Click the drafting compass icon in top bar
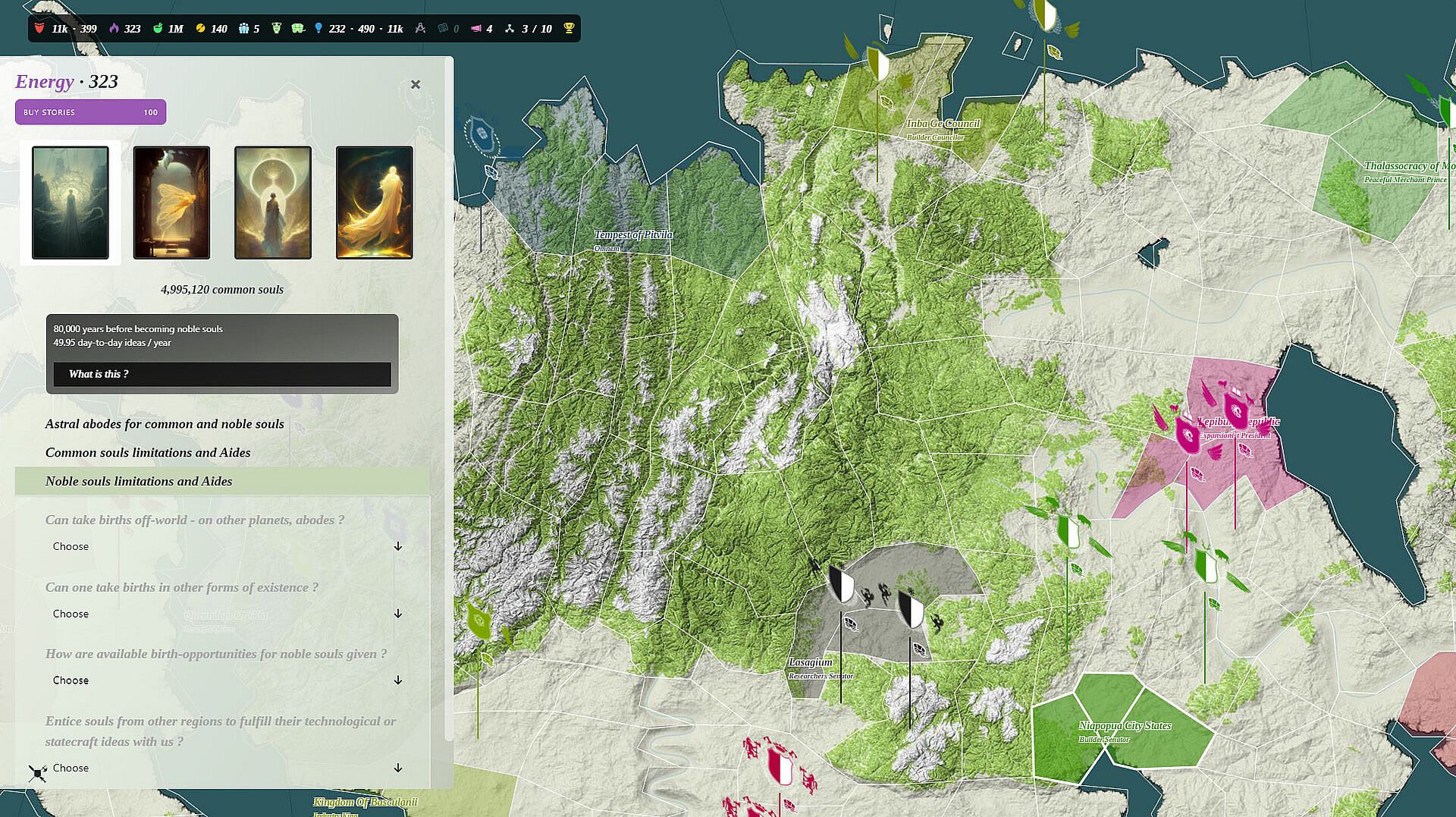 pos(420,29)
